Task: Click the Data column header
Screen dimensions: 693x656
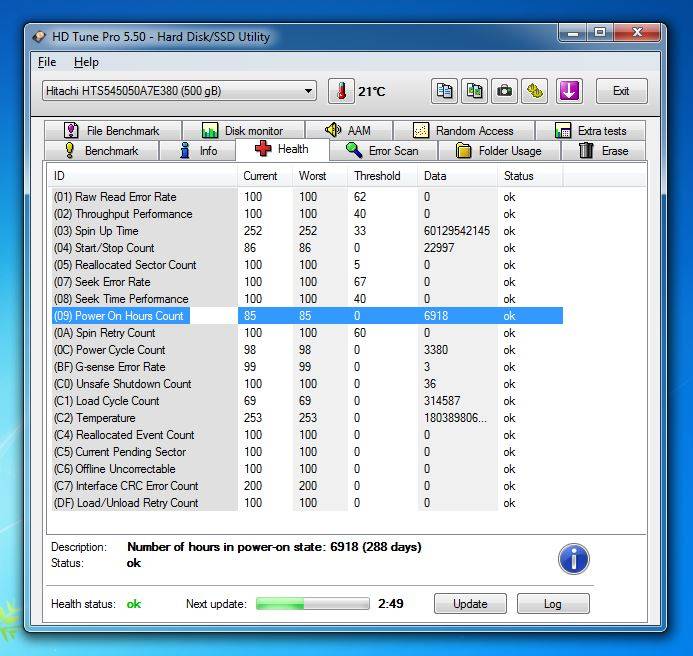Action: click(x=458, y=176)
